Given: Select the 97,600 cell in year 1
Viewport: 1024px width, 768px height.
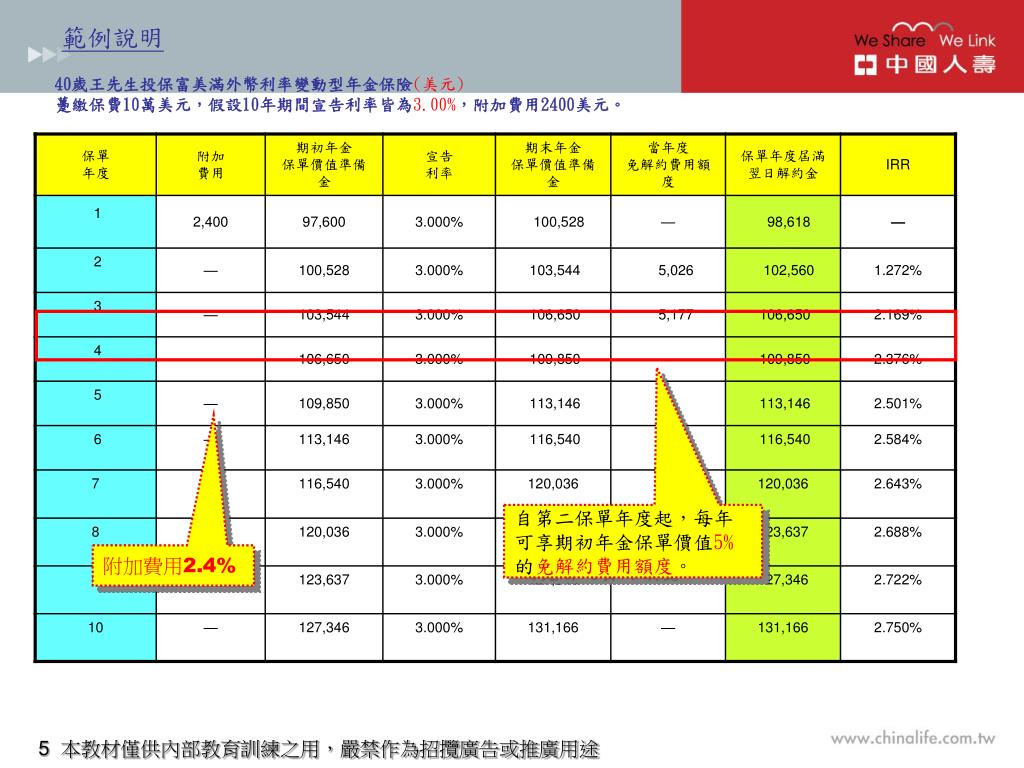Looking at the screenshot, I should 324,222.
